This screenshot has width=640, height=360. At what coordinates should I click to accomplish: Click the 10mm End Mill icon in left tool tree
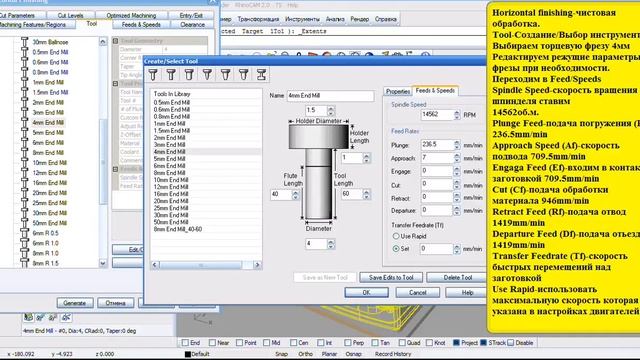click(x=24, y=162)
